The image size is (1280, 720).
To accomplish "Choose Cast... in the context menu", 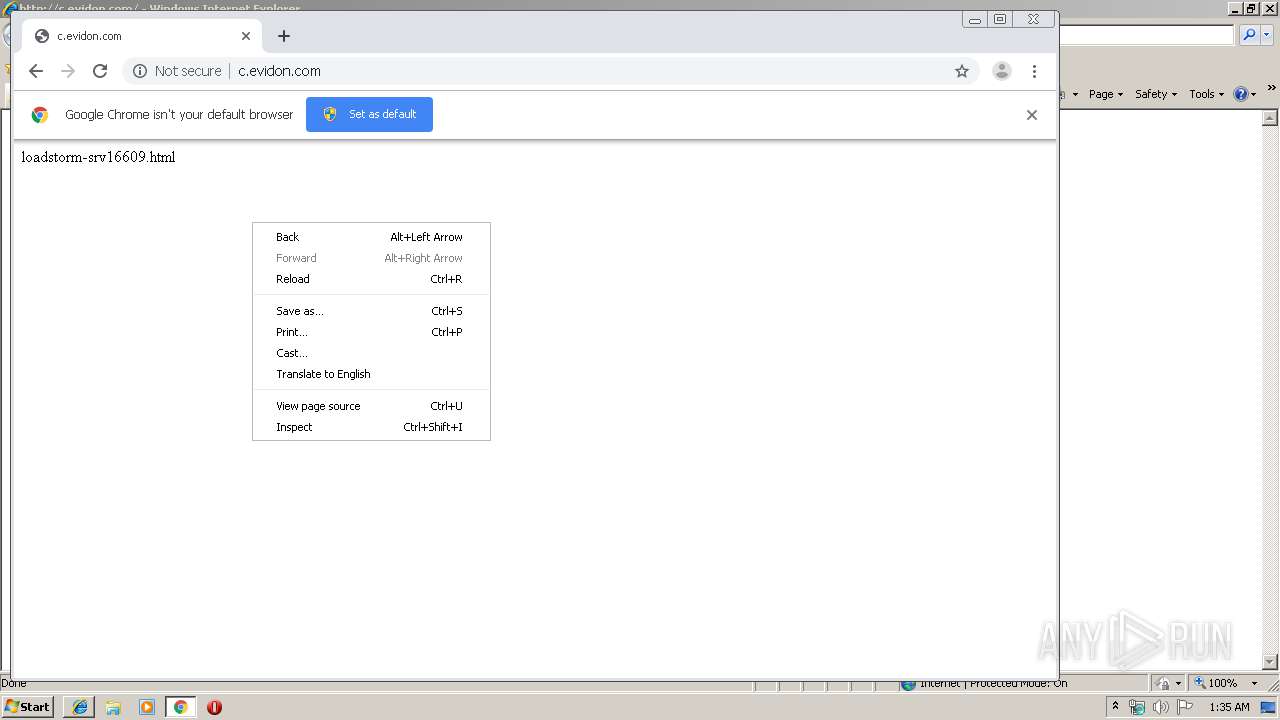I will pyautogui.click(x=371, y=353).
